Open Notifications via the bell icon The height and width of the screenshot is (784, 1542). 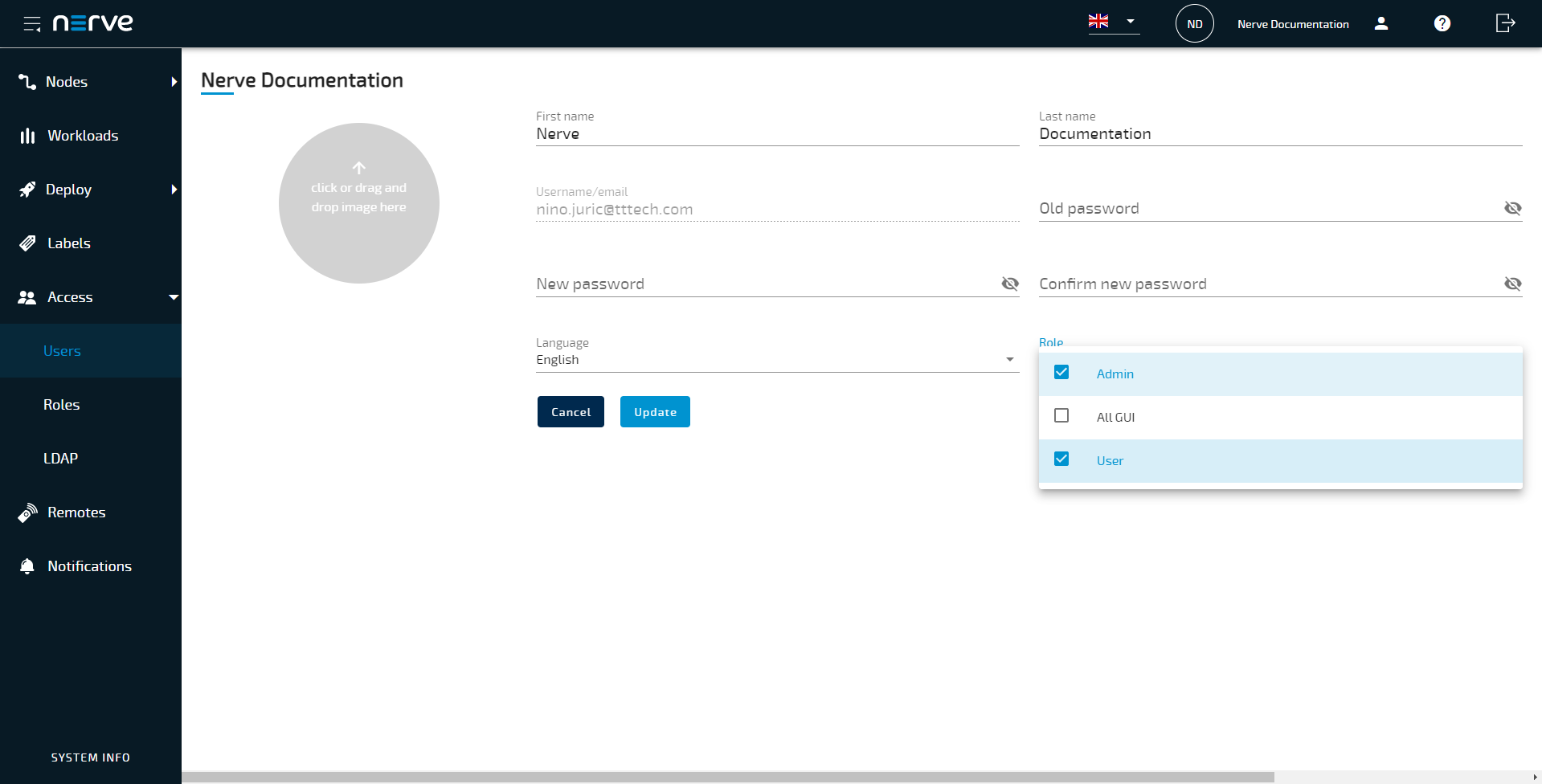tap(27, 566)
